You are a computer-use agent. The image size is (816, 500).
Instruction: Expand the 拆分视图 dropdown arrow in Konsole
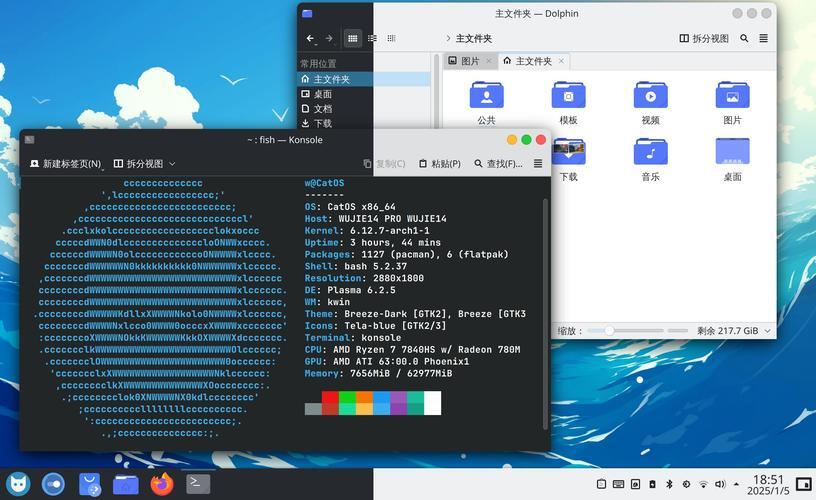coord(172,164)
